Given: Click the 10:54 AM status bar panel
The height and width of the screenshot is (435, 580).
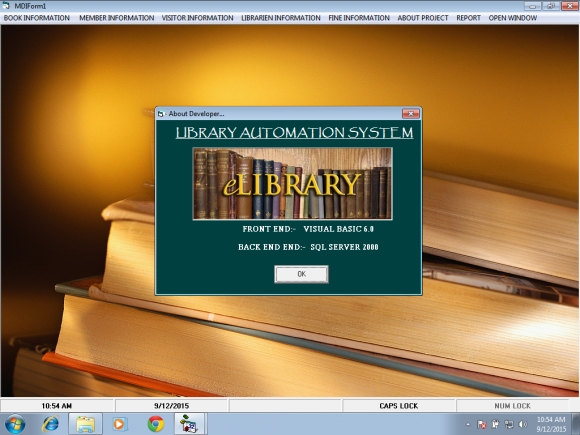Looking at the screenshot, I should click(x=57, y=406).
